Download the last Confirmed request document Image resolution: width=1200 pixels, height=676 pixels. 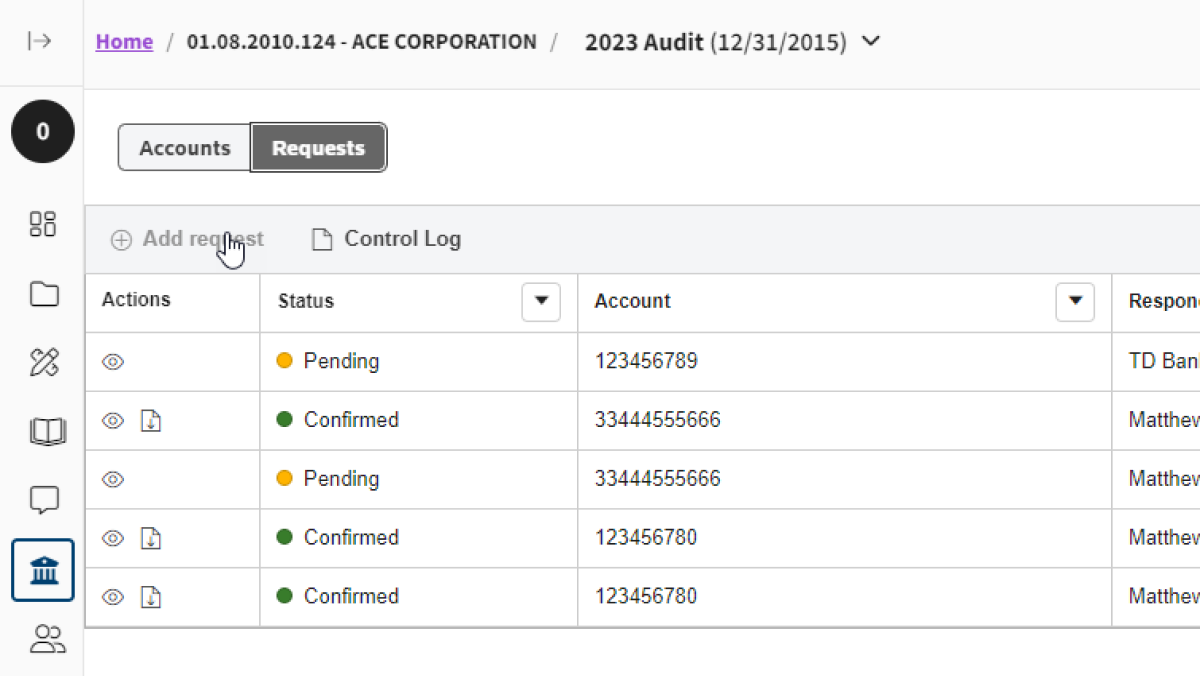(150, 597)
